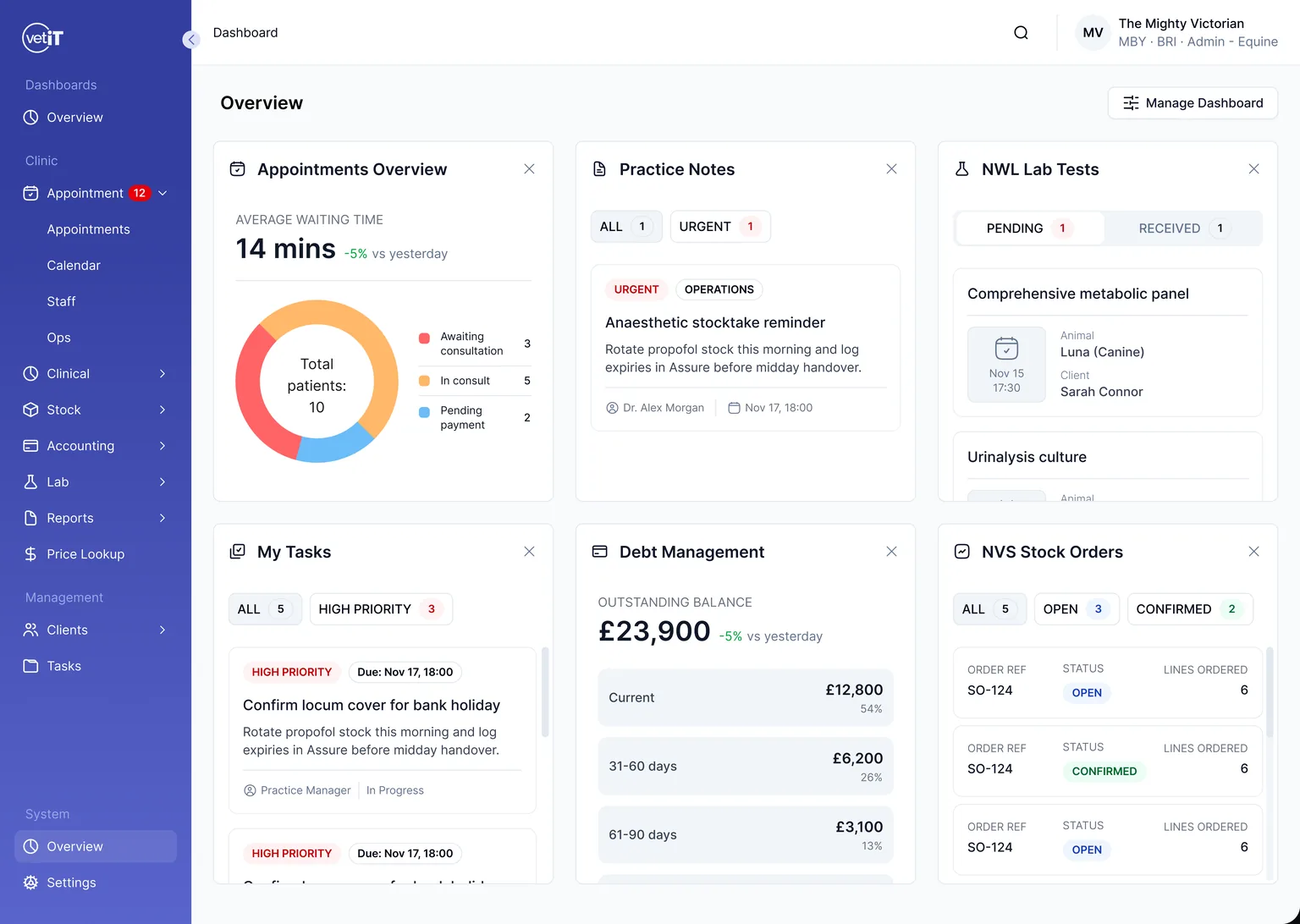Open Staff in the sidebar submenu
This screenshot has width=1300, height=924.
click(x=61, y=301)
